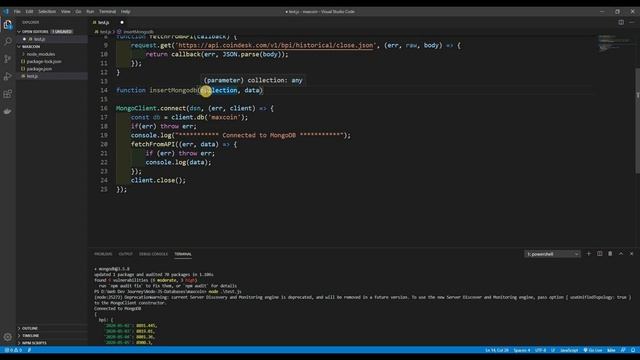
Task: Open the Explorer view in activity bar
Action: click(x=8, y=25)
